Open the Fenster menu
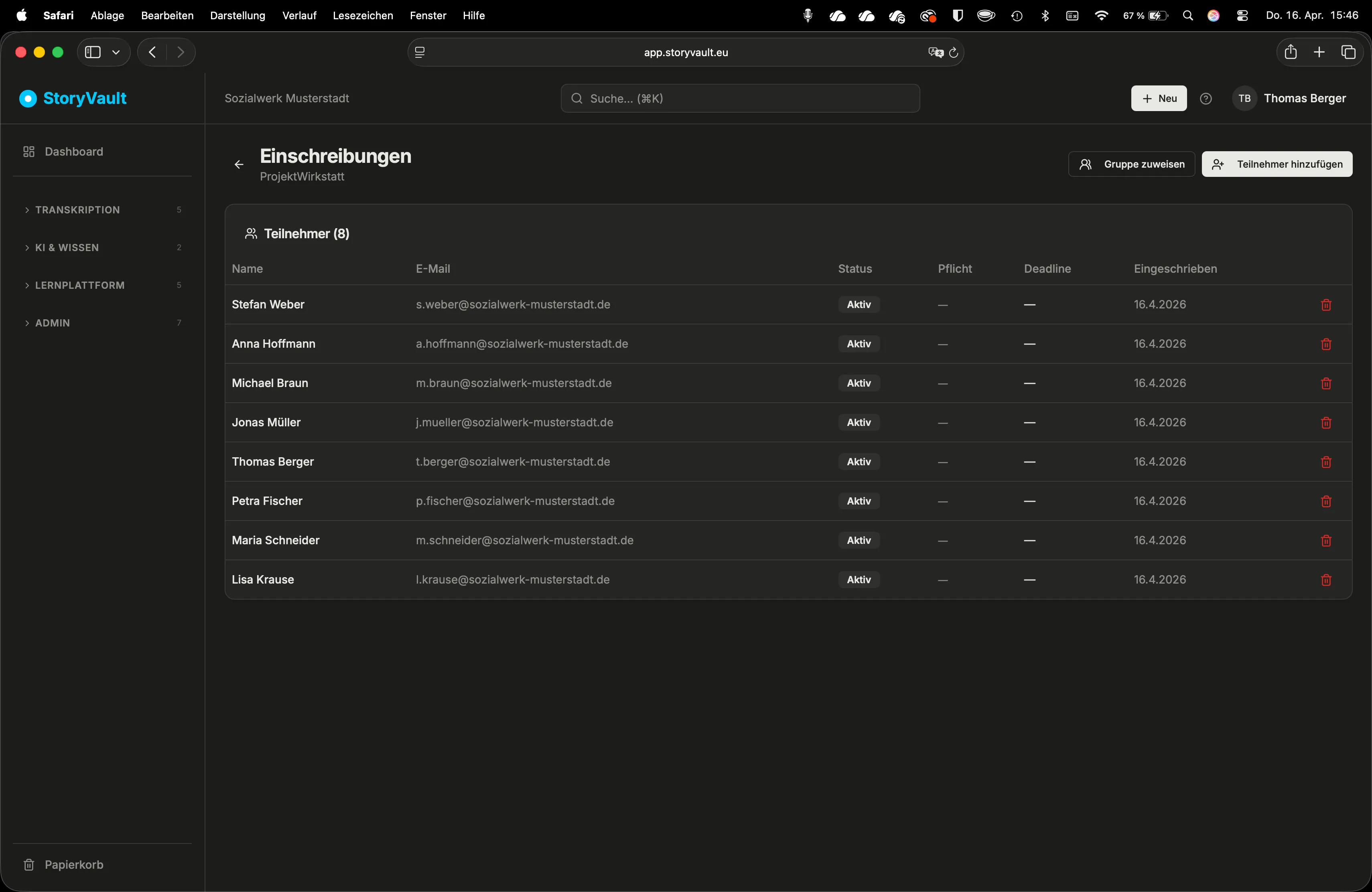Image resolution: width=1372 pixels, height=892 pixels. point(428,16)
